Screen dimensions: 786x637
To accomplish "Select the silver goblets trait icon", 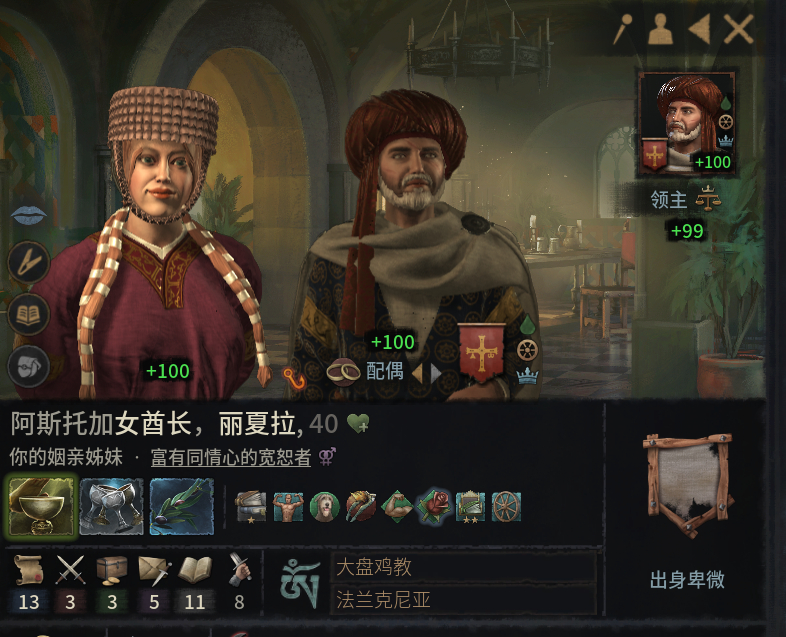I will (111, 506).
